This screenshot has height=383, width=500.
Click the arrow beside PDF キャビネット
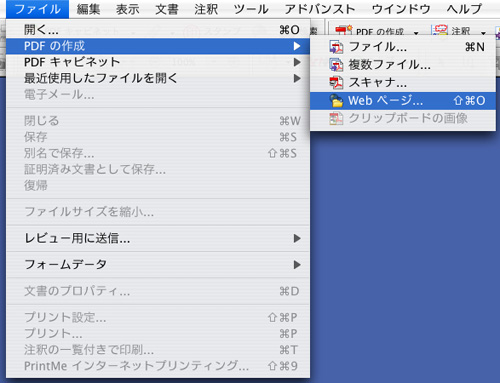[297, 62]
